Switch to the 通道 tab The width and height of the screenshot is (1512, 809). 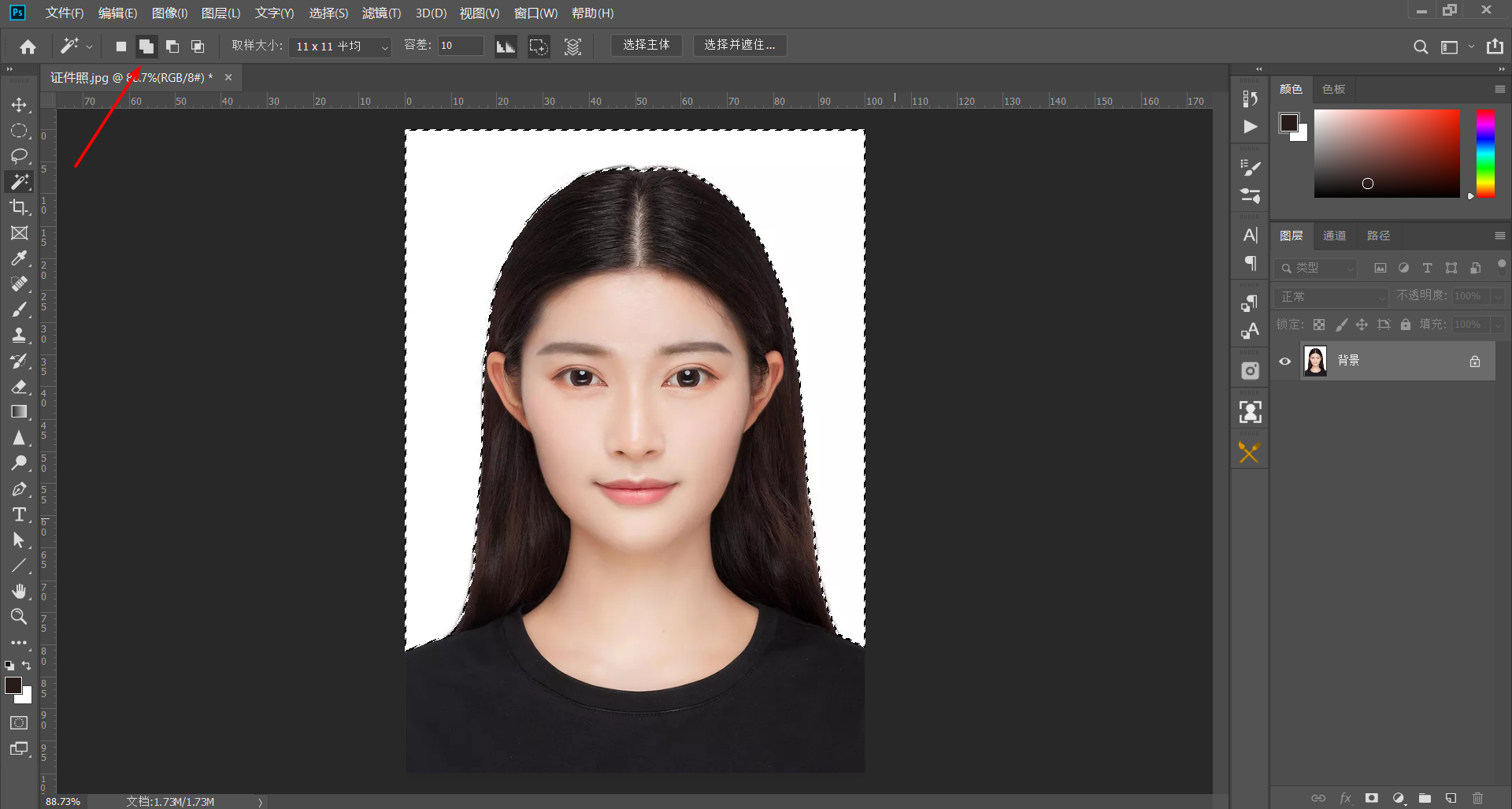point(1334,236)
